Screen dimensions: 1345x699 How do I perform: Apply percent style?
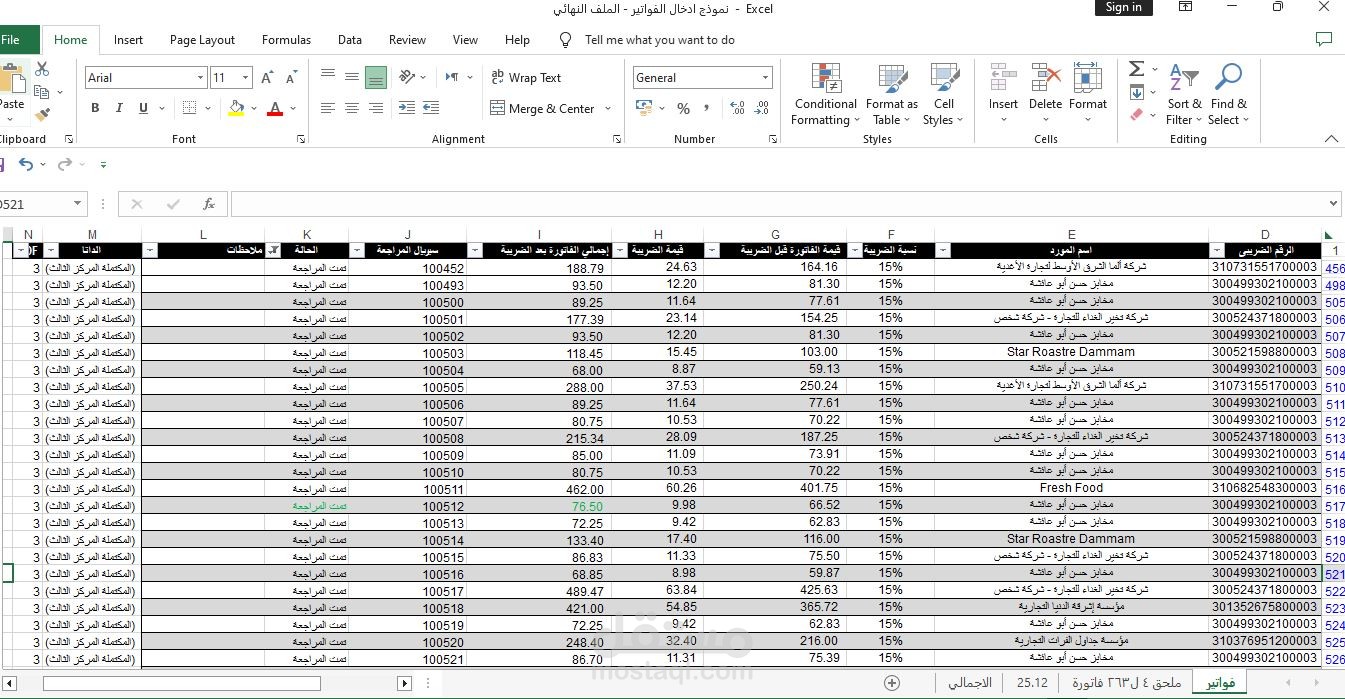pos(683,108)
